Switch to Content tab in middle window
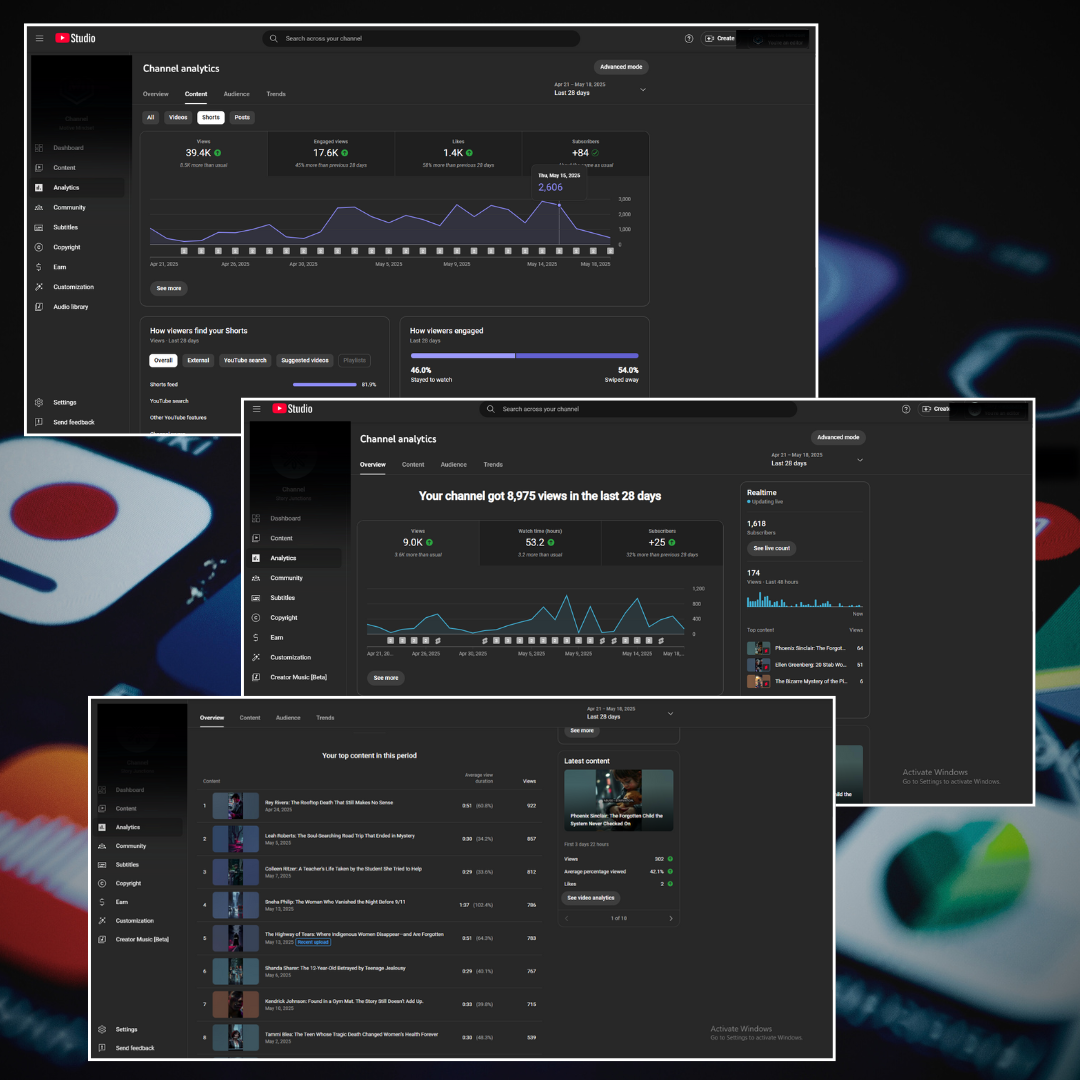The height and width of the screenshot is (1080, 1080). pyautogui.click(x=413, y=465)
